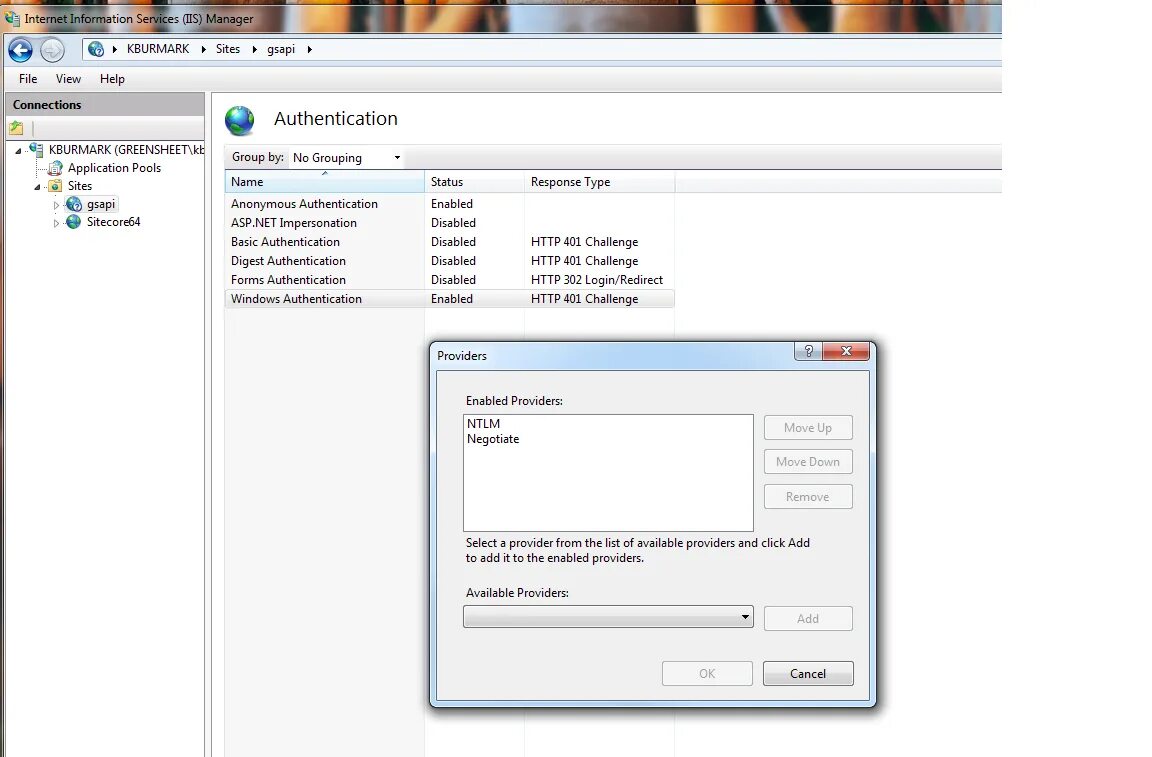Select the gsapi site in tree

point(101,204)
